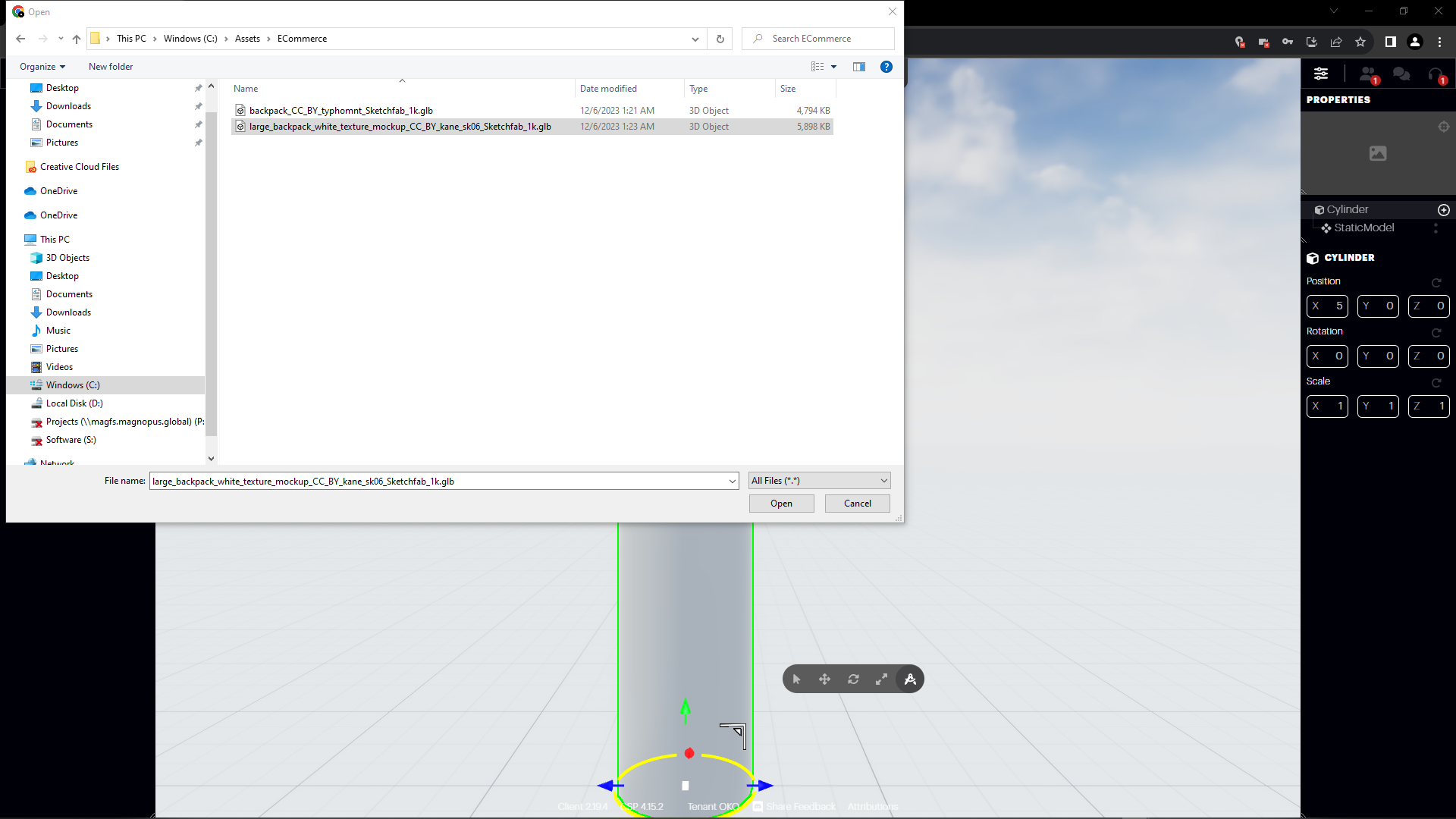Expand the file view options dropdown
Viewport: 1456px width, 819px height.
point(833,67)
